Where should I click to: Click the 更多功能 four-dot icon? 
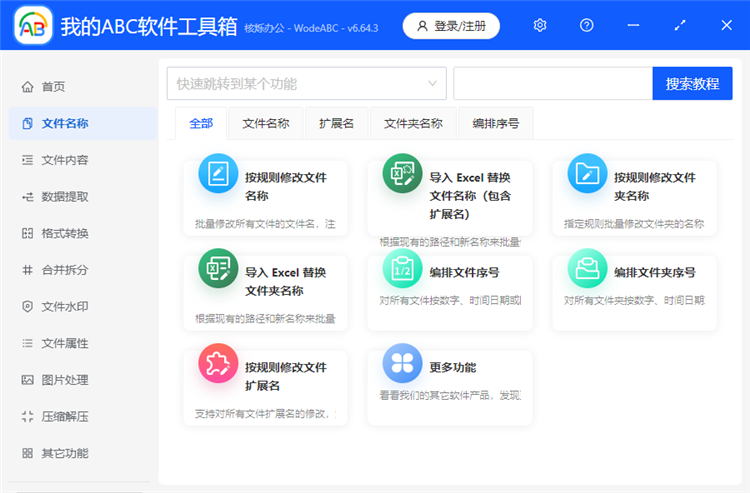402,363
